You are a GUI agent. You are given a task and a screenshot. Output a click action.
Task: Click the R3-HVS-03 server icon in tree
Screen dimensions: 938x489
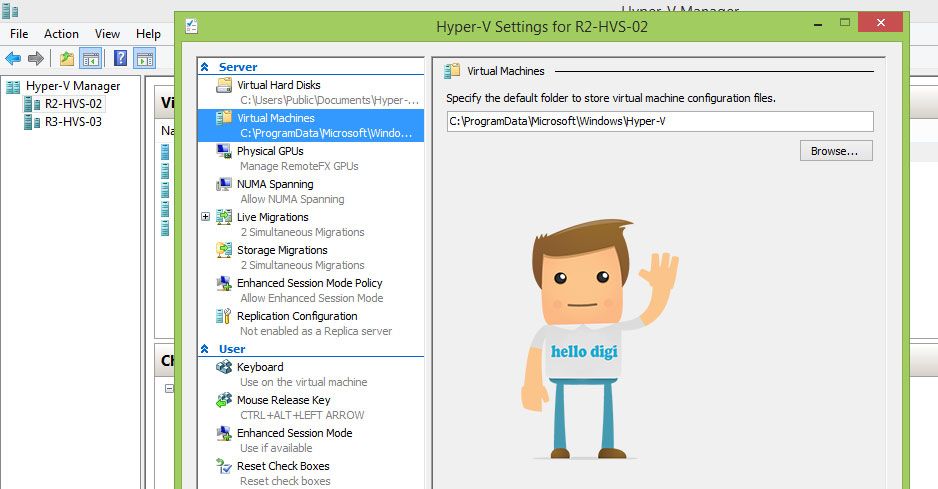tap(32, 122)
